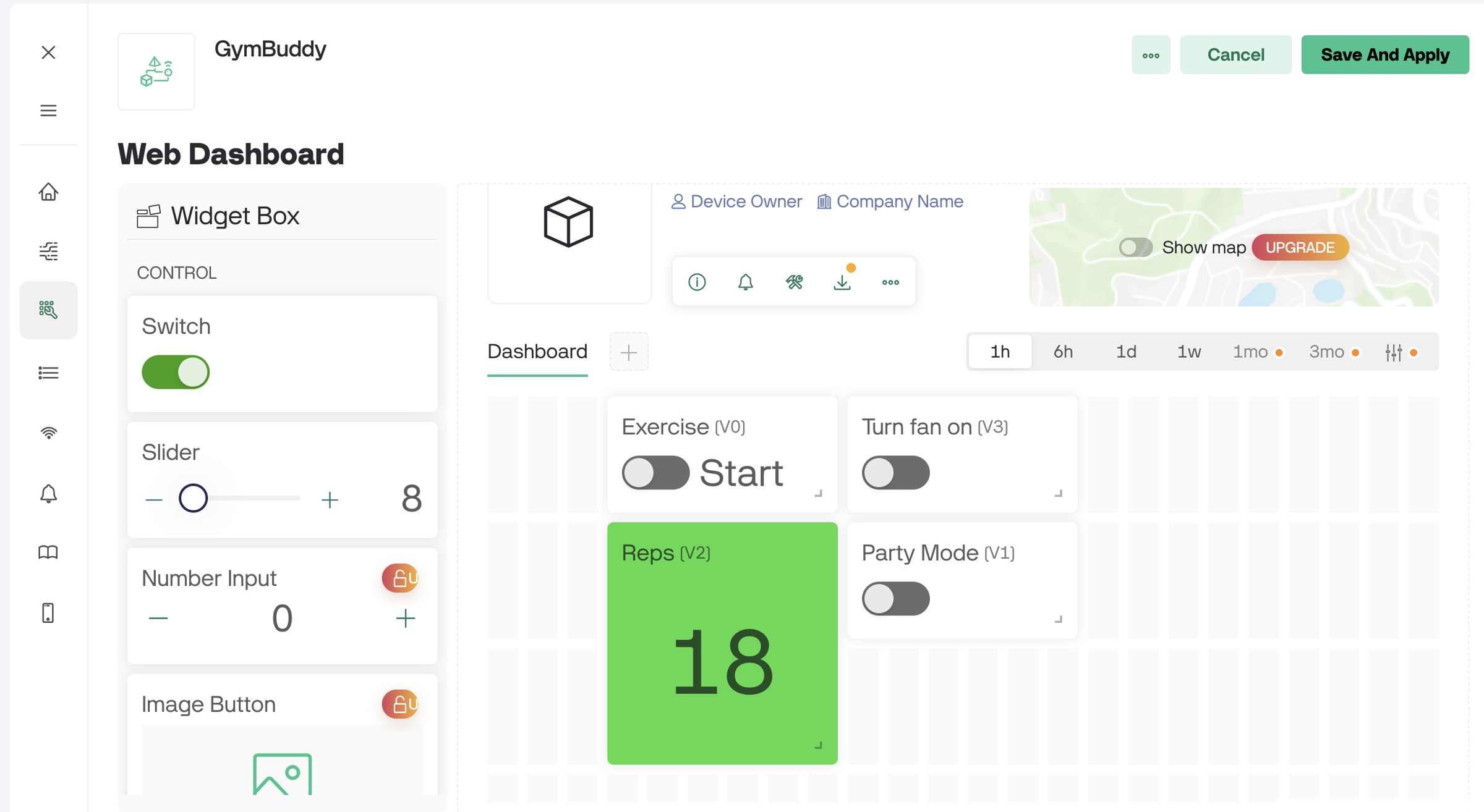Click the Save And Apply button
1484x812 pixels.
coord(1385,55)
